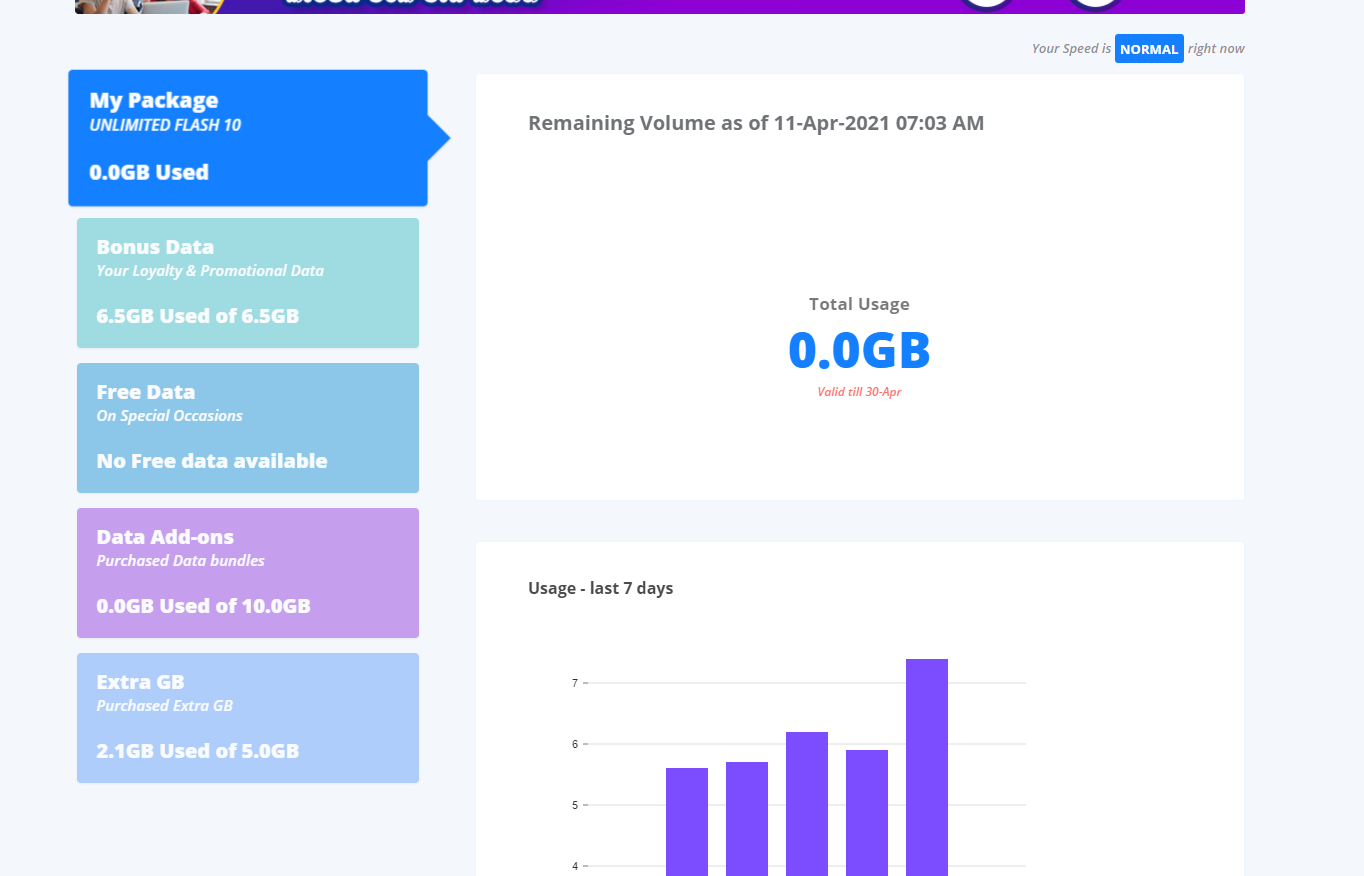This screenshot has height=876, width=1364.
Task: Click the third bar in usage chart
Action: tap(807, 804)
